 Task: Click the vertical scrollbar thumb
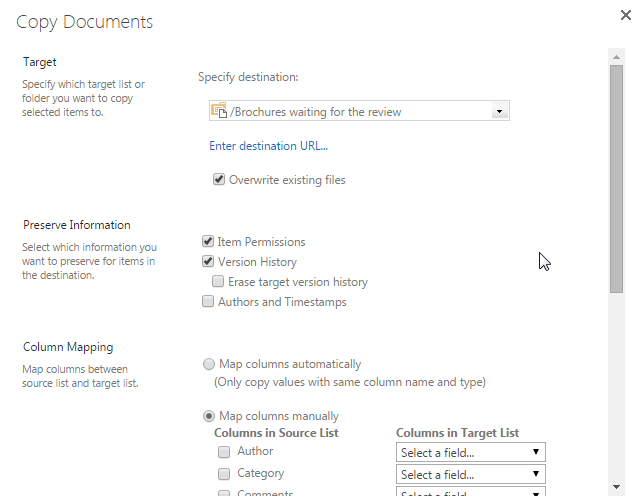point(616,179)
